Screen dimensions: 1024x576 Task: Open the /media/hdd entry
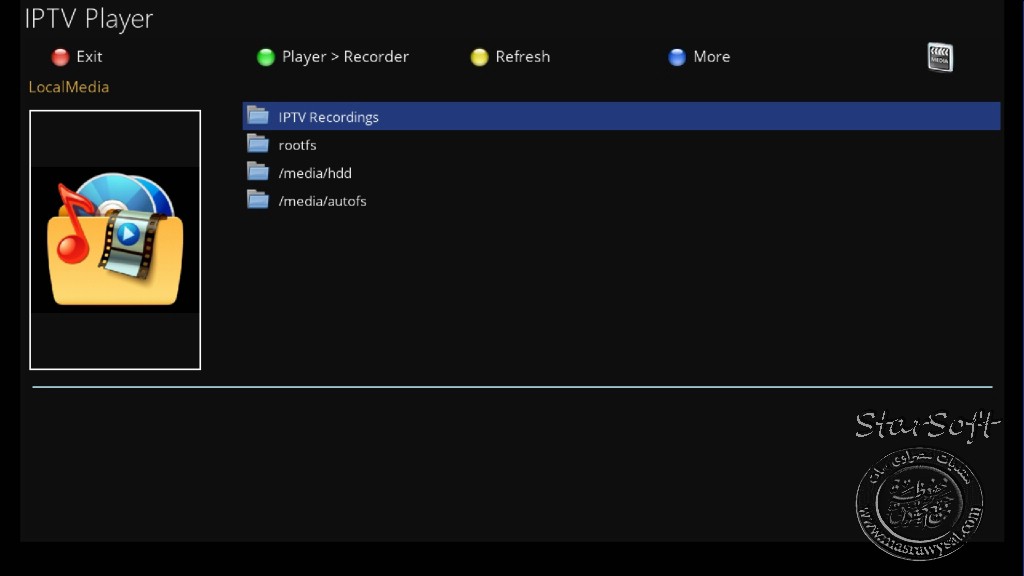[x=621, y=172]
